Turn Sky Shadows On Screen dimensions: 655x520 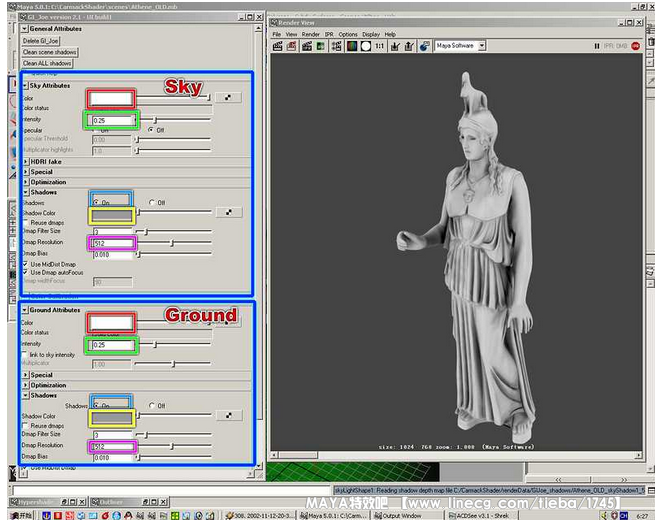96,202
